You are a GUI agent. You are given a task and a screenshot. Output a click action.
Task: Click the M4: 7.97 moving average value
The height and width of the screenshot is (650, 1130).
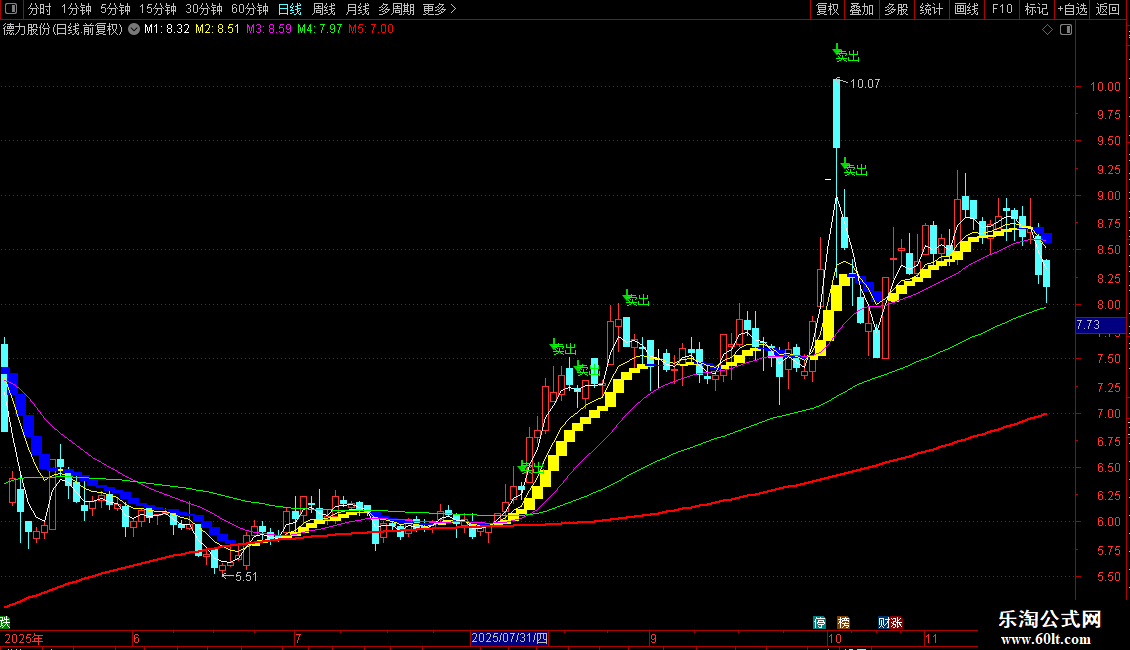[320, 29]
